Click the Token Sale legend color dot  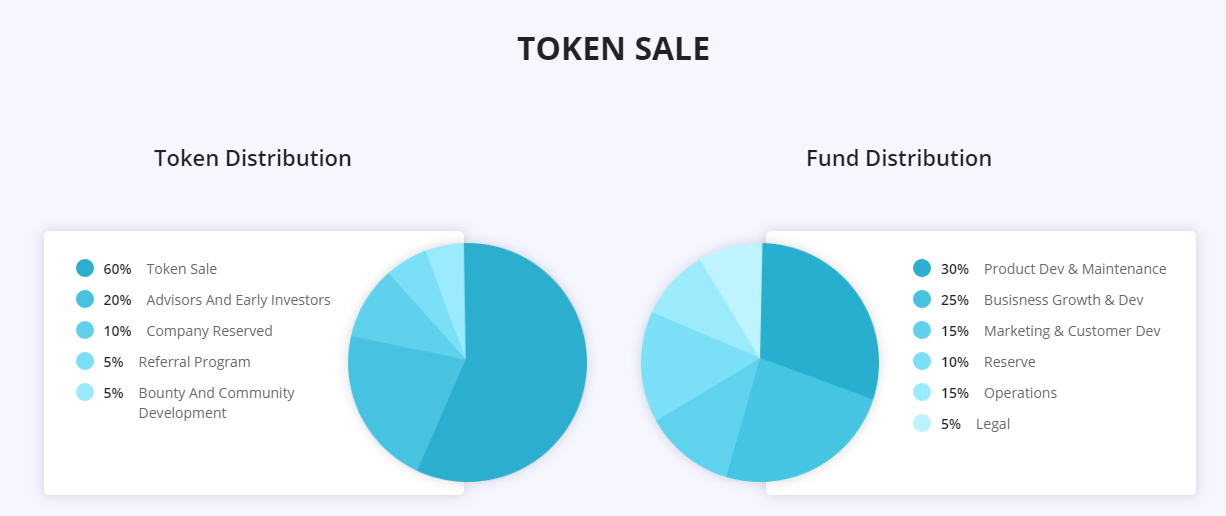tap(85, 268)
